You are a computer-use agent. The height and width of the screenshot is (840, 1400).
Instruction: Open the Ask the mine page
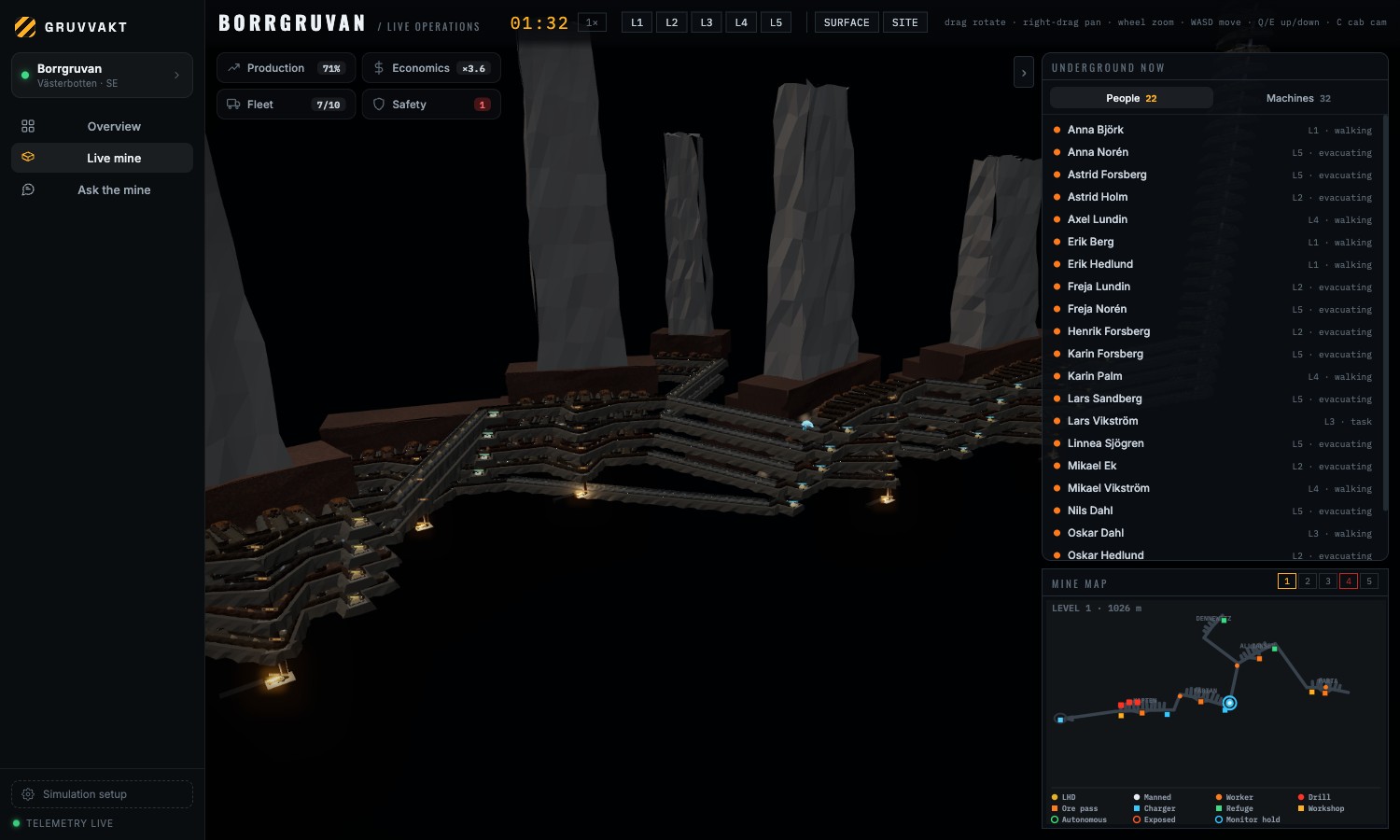click(x=102, y=189)
